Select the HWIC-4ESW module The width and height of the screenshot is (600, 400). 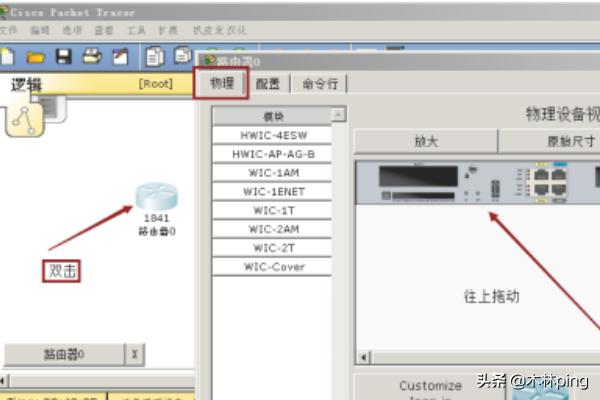(272, 136)
